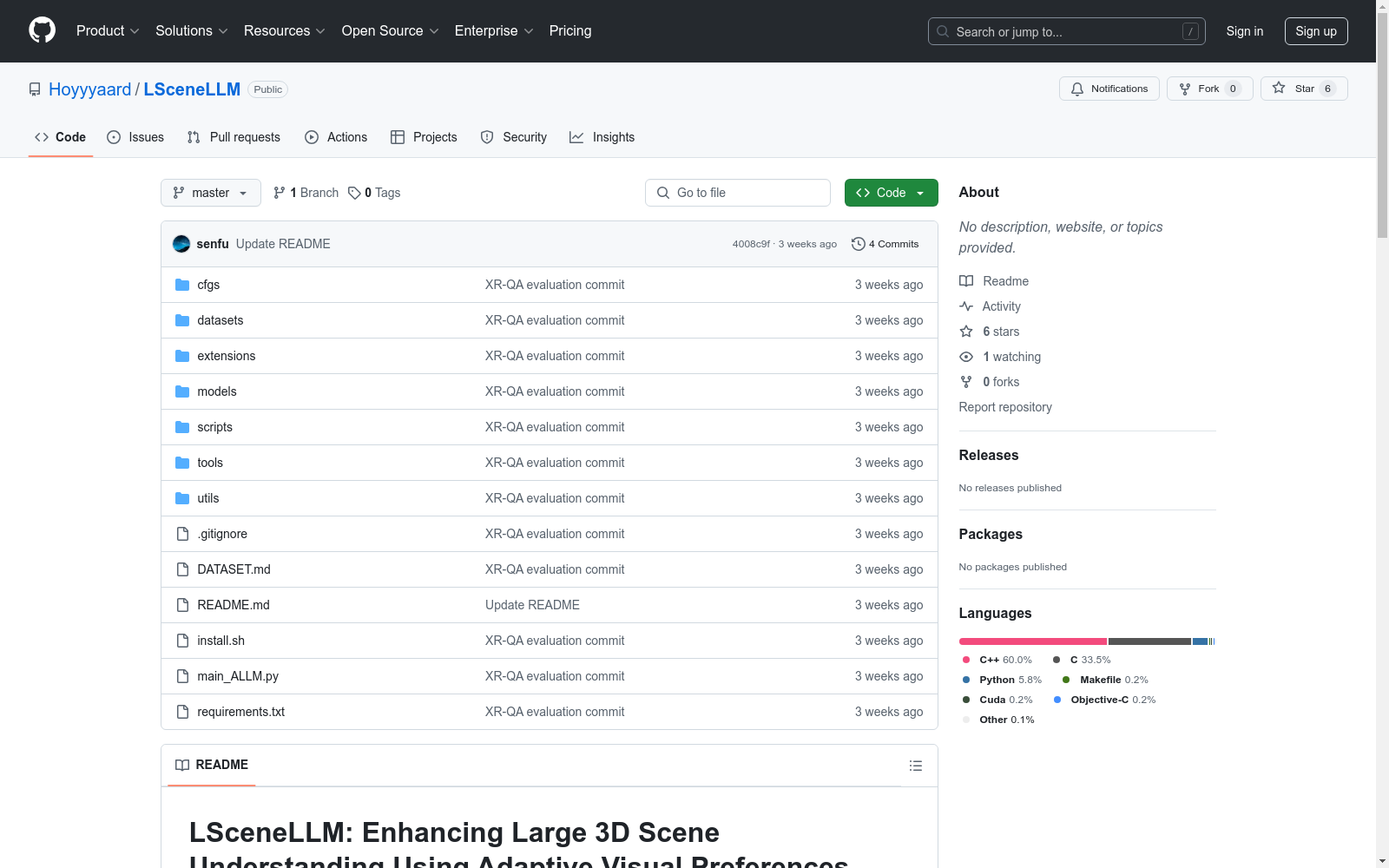Click the dark gray C language bar segment
Viewport: 1389px width, 868px height.
pyautogui.click(x=1149, y=641)
